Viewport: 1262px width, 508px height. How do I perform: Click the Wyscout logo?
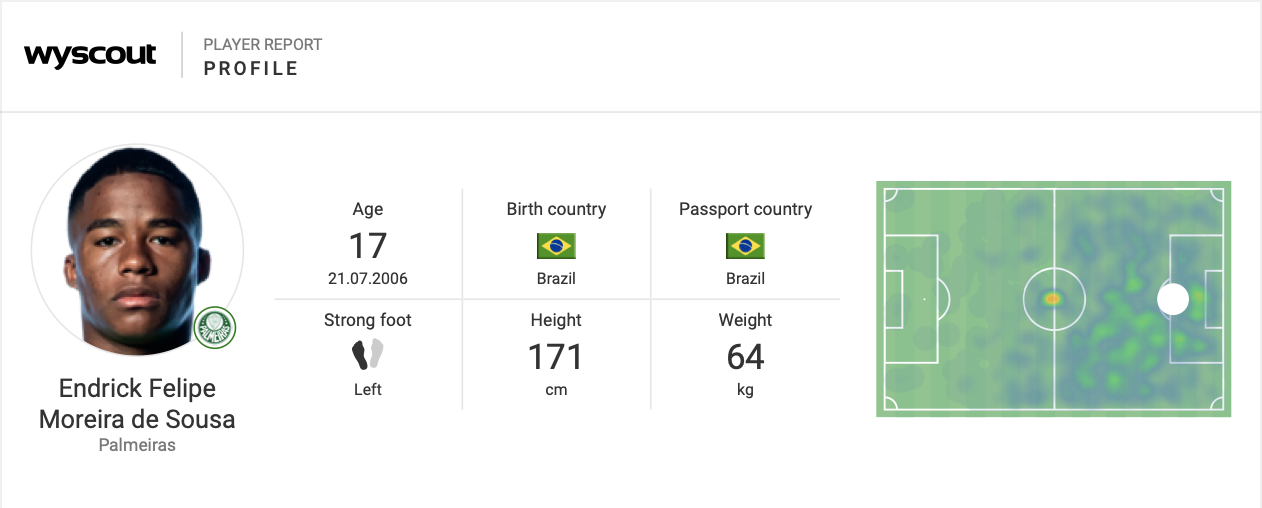[x=90, y=55]
